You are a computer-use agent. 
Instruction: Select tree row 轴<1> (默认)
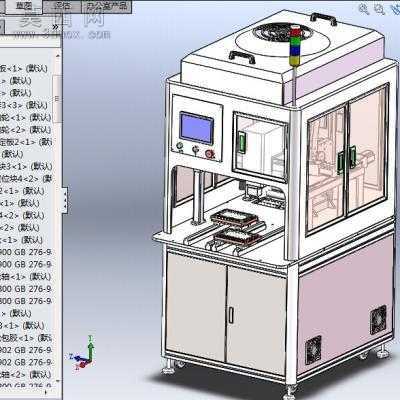(x=26, y=277)
